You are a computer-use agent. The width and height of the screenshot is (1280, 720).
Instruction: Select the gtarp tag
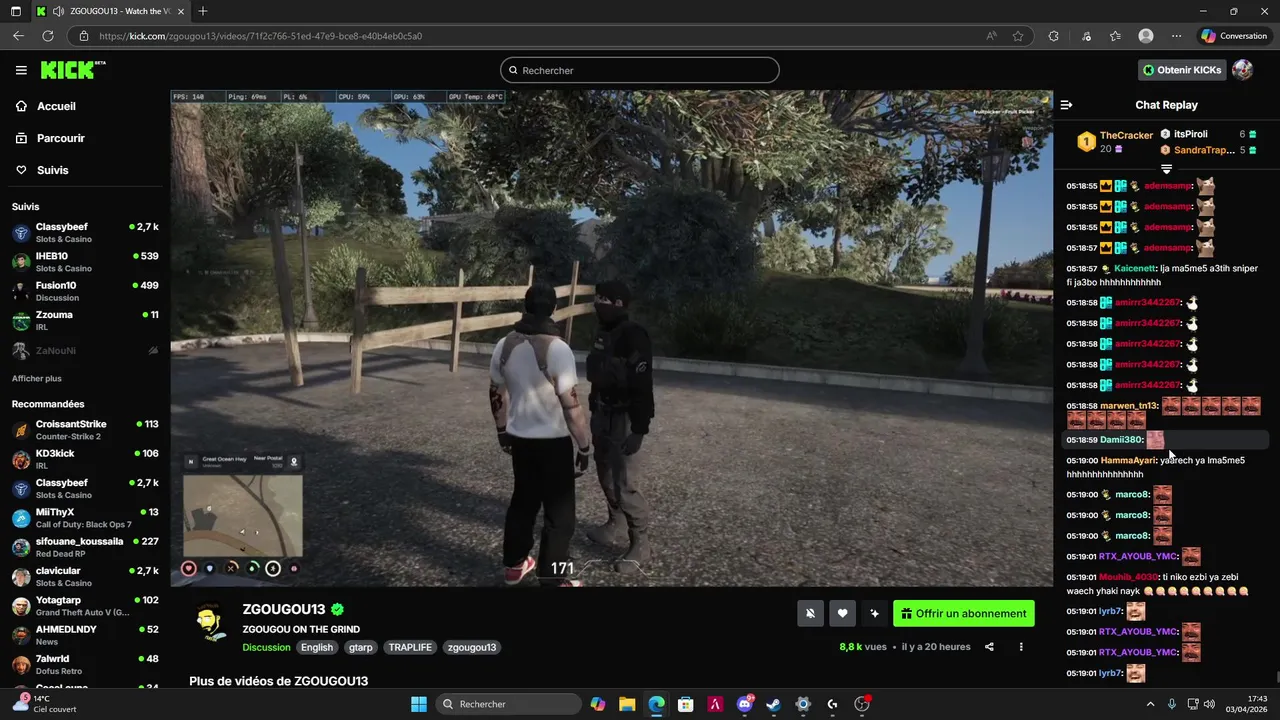coord(361,647)
